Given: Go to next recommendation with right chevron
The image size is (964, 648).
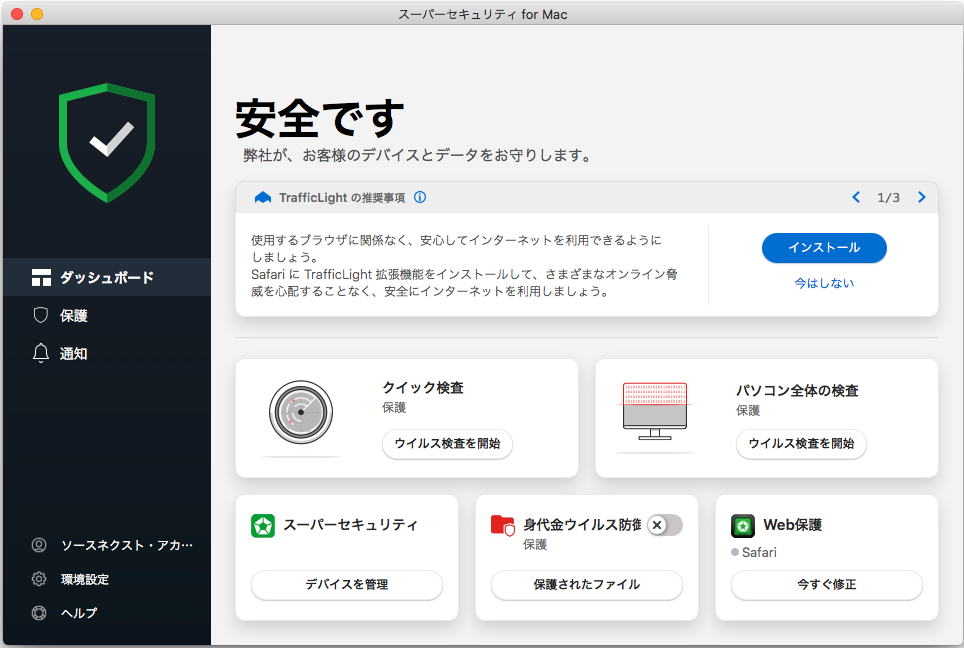Looking at the screenshot, I should [x=921, y=197].
